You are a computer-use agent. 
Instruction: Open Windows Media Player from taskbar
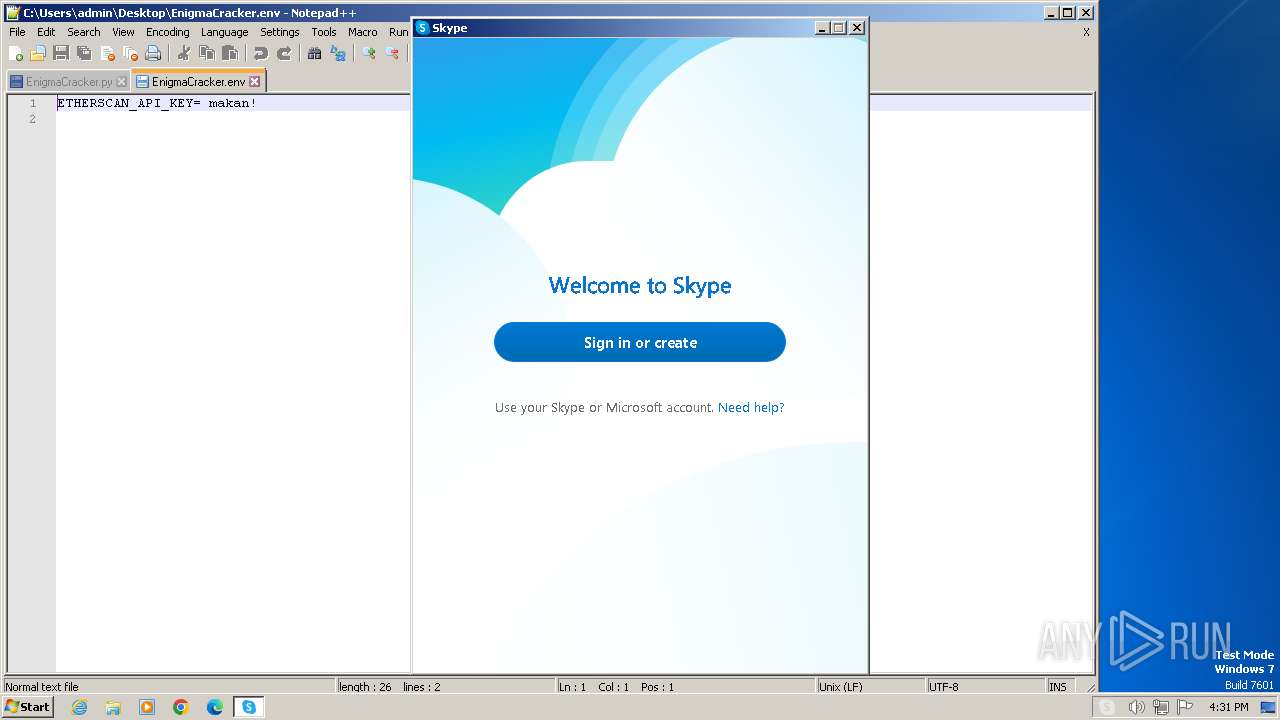pyautogui.click(x=147, y=707)
